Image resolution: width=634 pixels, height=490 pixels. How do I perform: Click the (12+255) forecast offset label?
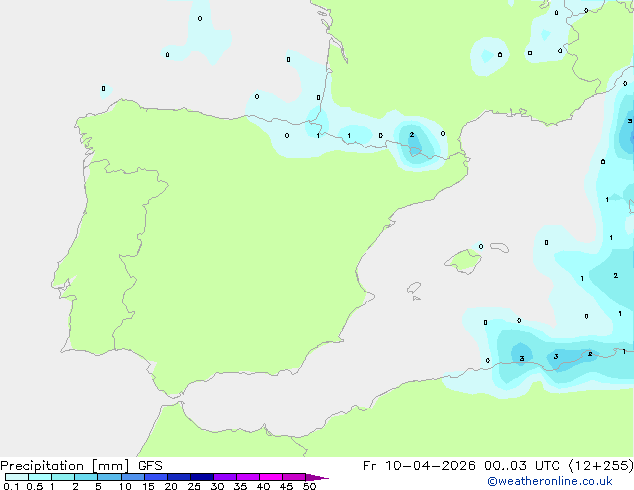click(601, 466)
